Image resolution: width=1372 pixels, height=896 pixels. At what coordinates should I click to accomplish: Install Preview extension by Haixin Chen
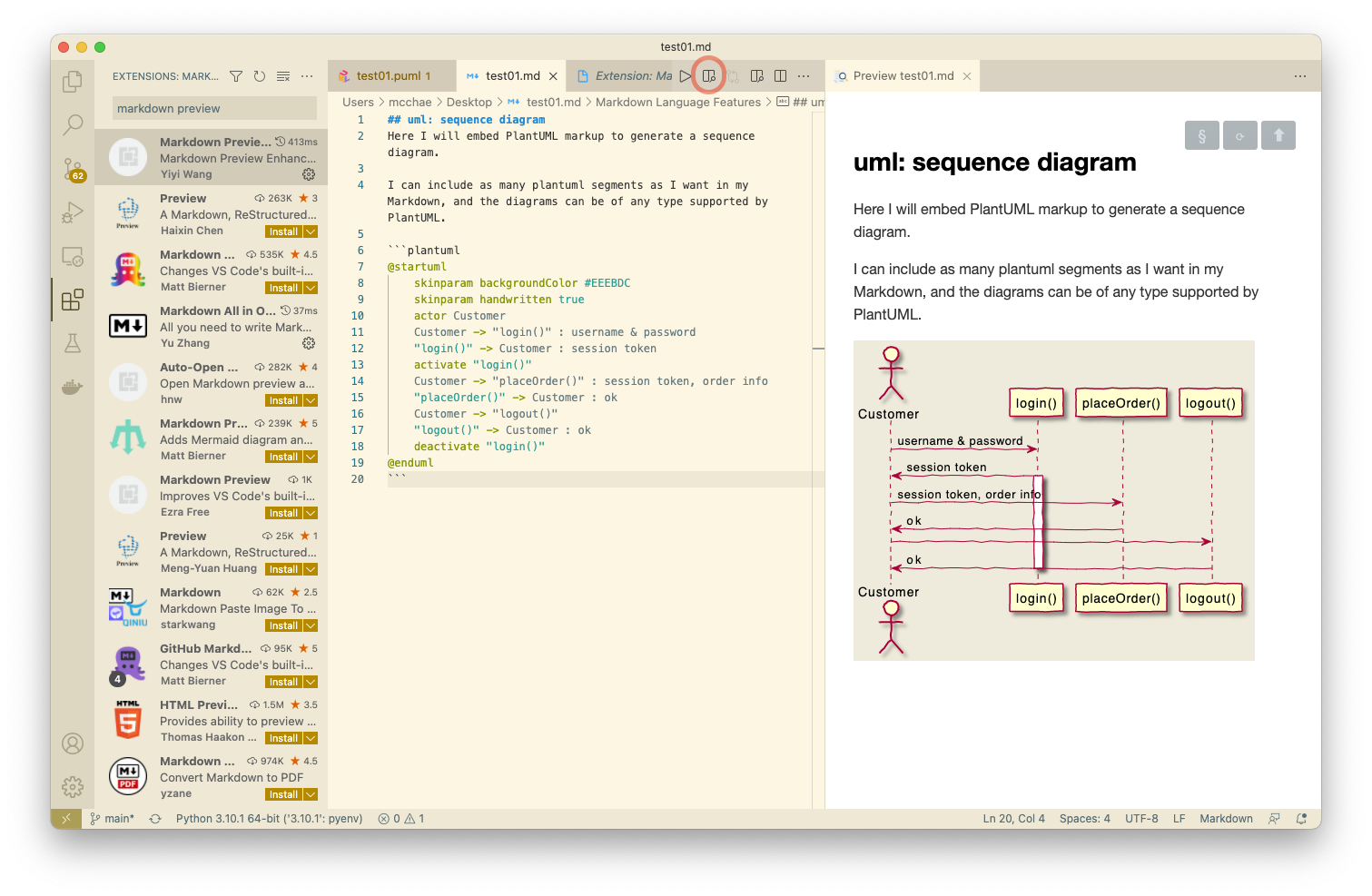click(x=283, y=231)
